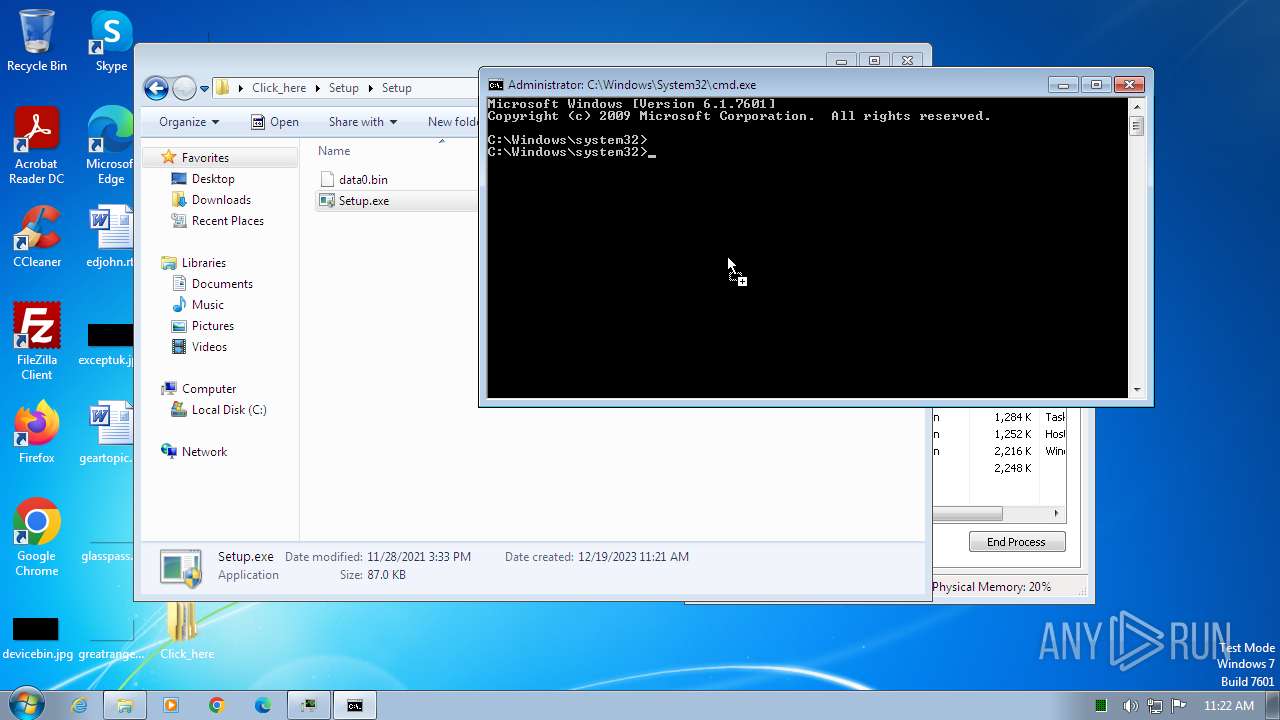The height and width of the screenshot is (720, 1280).
Task: Select the Documents library
Action: click(x=222, y=284)
